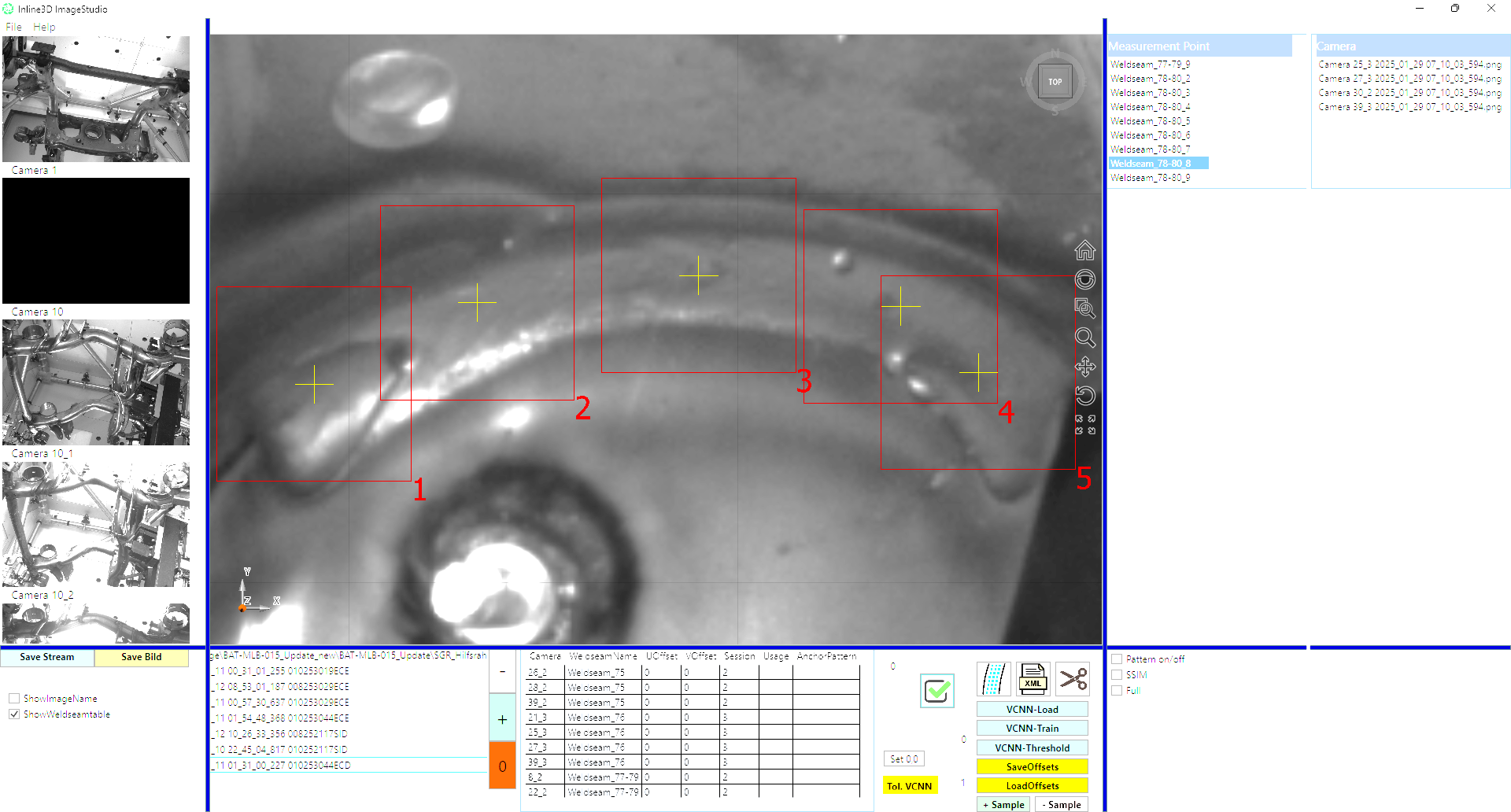Click the TOP face of the view cube
This screenshot has height=812, width=1511.
click(1055, 82)
